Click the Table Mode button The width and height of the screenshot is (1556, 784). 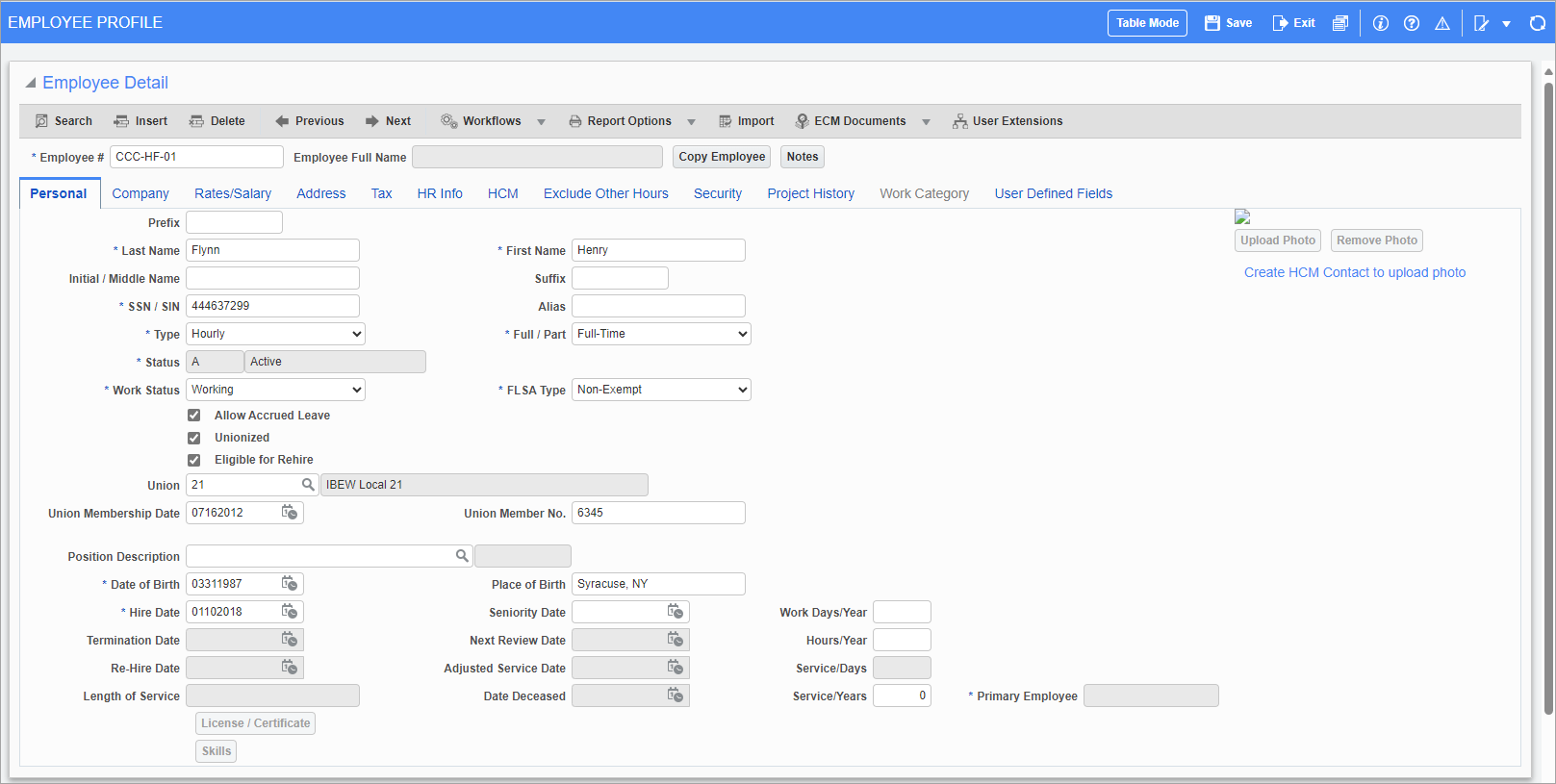(1148, 23)
